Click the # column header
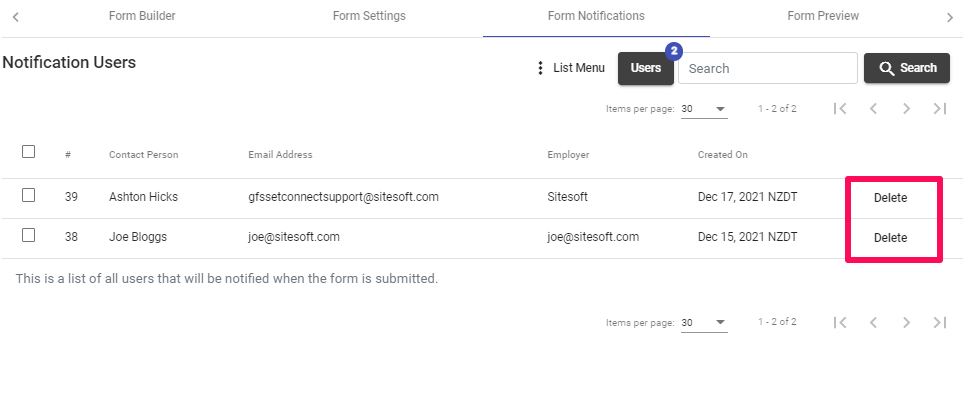 click(68, 155)
